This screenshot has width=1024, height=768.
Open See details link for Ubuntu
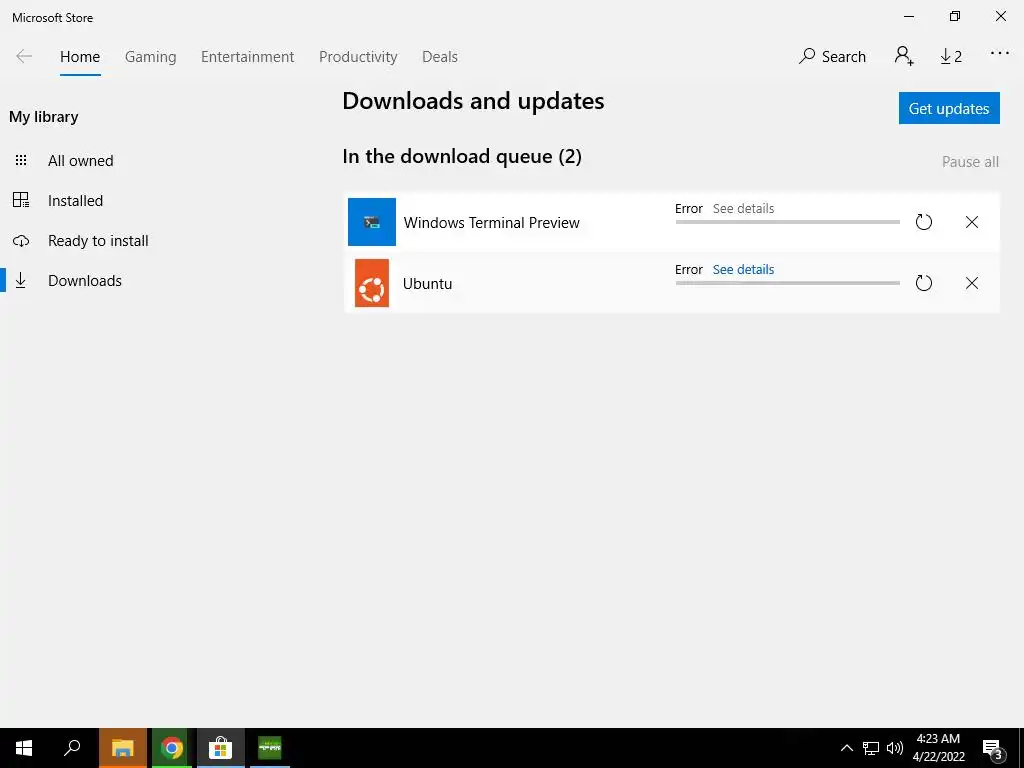743,269
